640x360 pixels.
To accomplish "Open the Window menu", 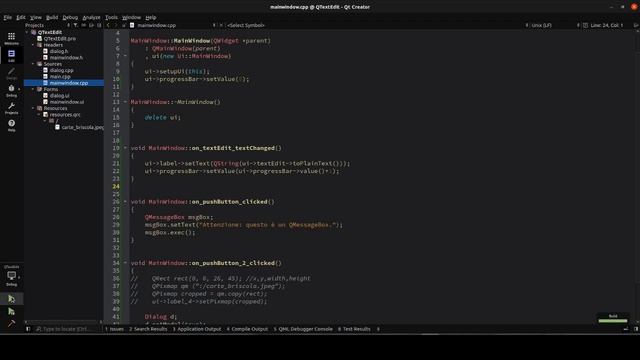I will point(131,18).
